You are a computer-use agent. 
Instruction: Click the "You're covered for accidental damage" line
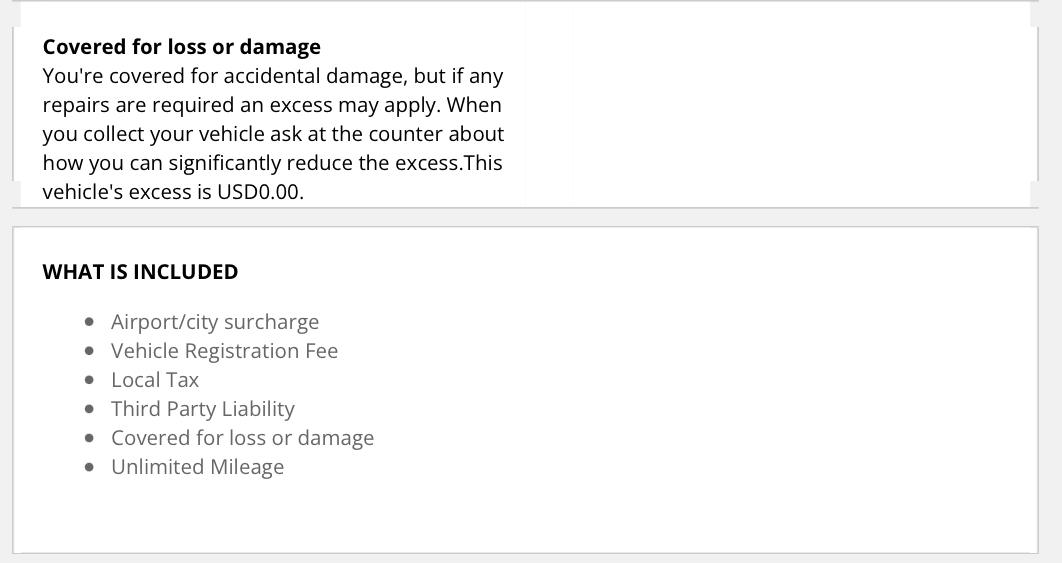point(272,76)
